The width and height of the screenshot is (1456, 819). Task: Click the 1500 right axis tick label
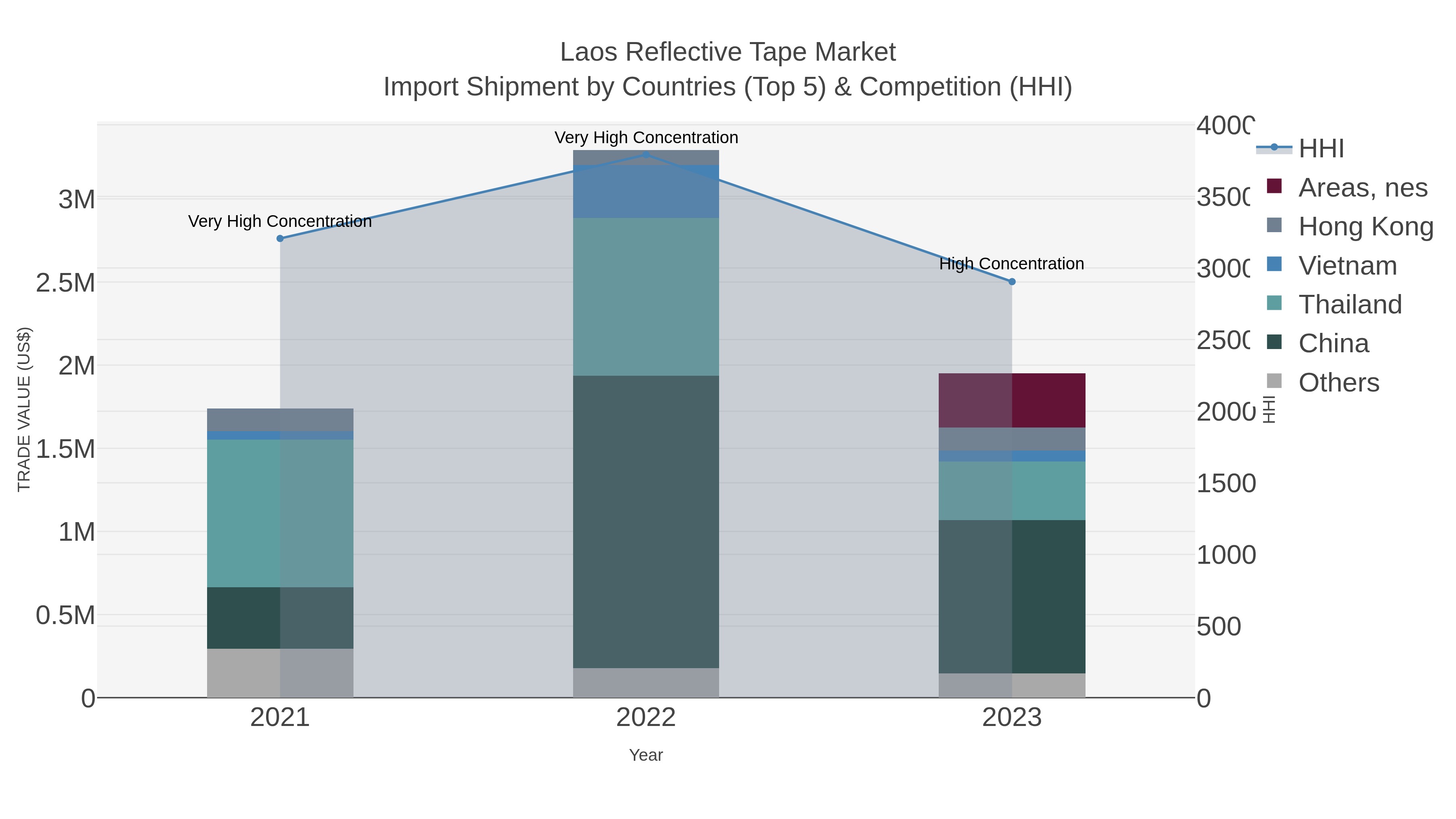click(x=1226, y=483)
